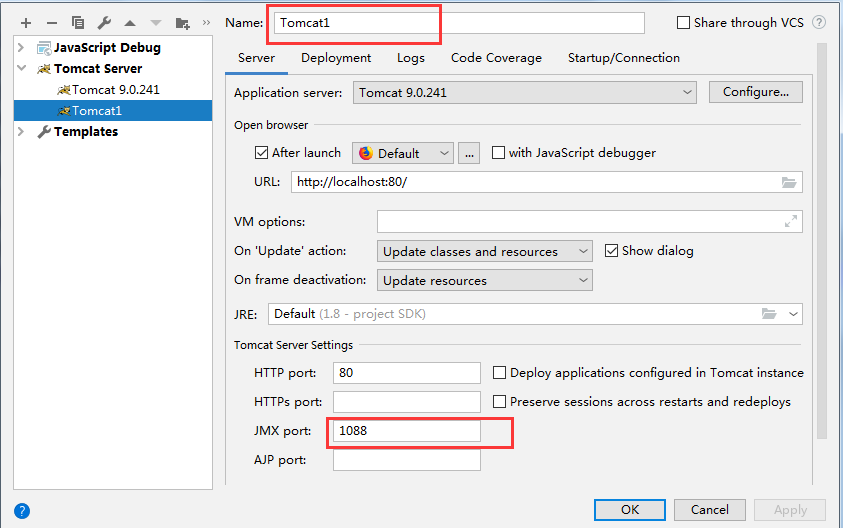Open the Logs tab
The image size is (843, 528).
tap(411, 58)
